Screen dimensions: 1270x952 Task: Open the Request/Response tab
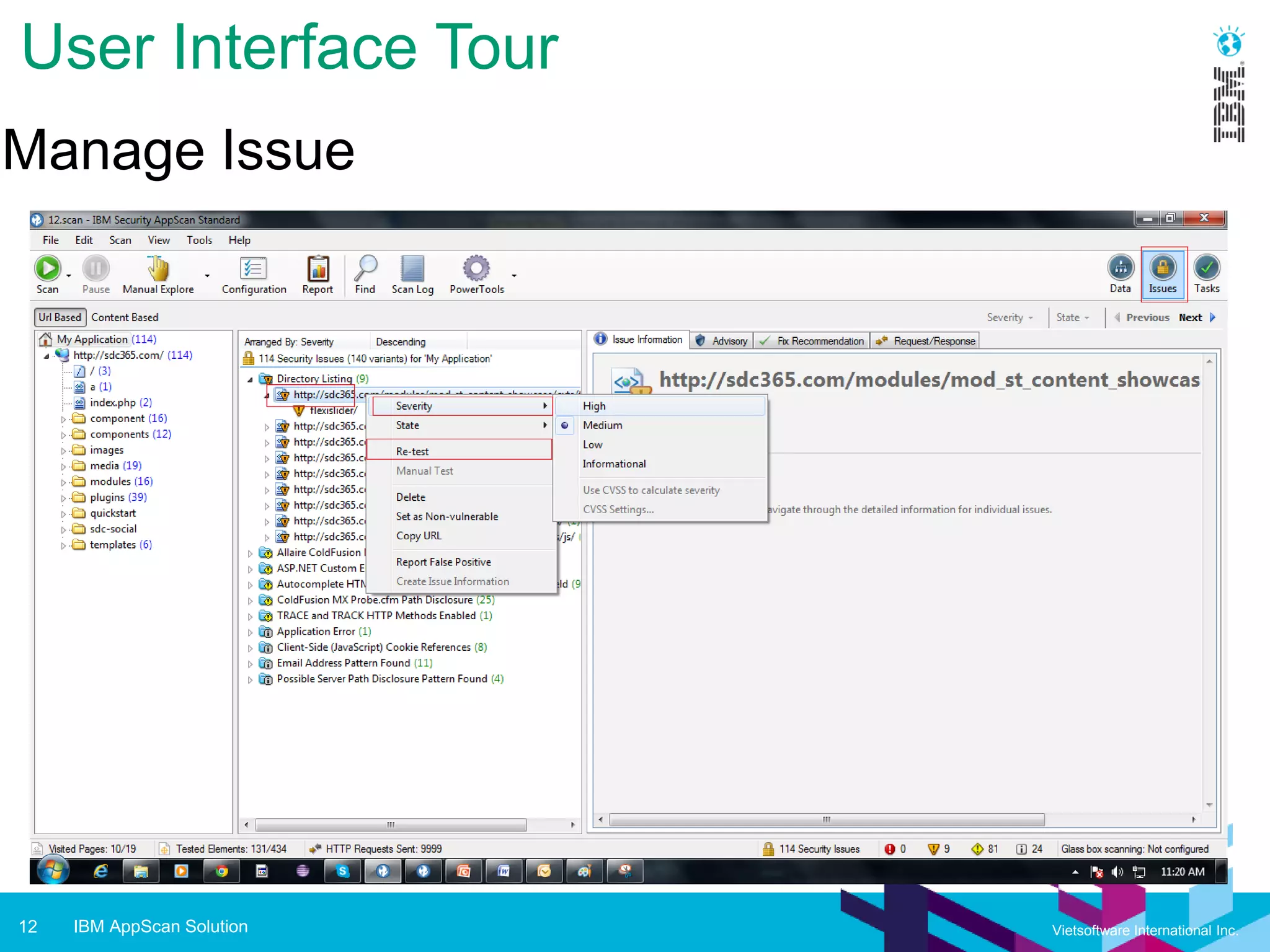[x=926, y=341]
